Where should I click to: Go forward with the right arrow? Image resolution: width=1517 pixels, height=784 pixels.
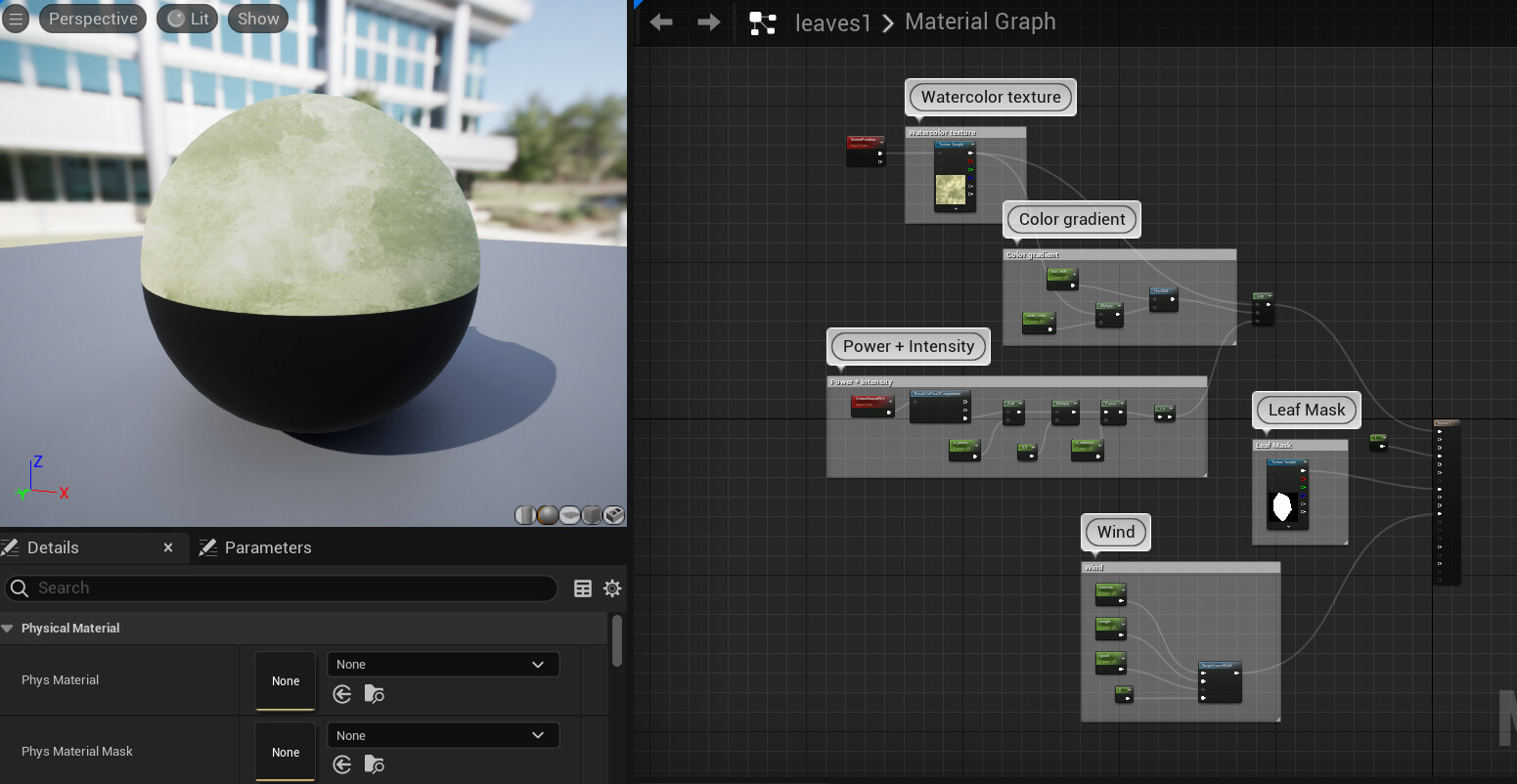pos(709,22)
